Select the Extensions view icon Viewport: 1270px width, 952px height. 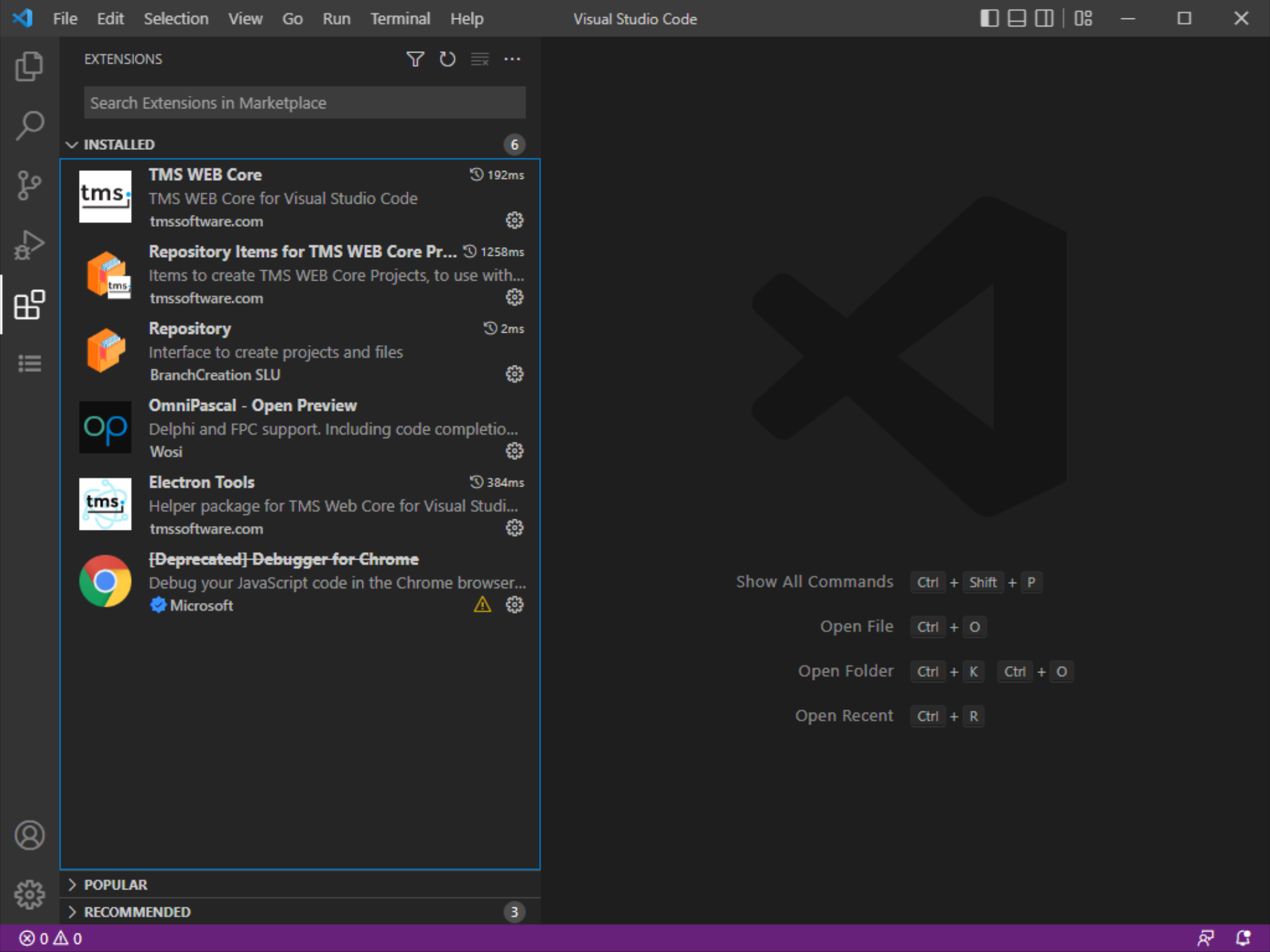pos(30,304)
